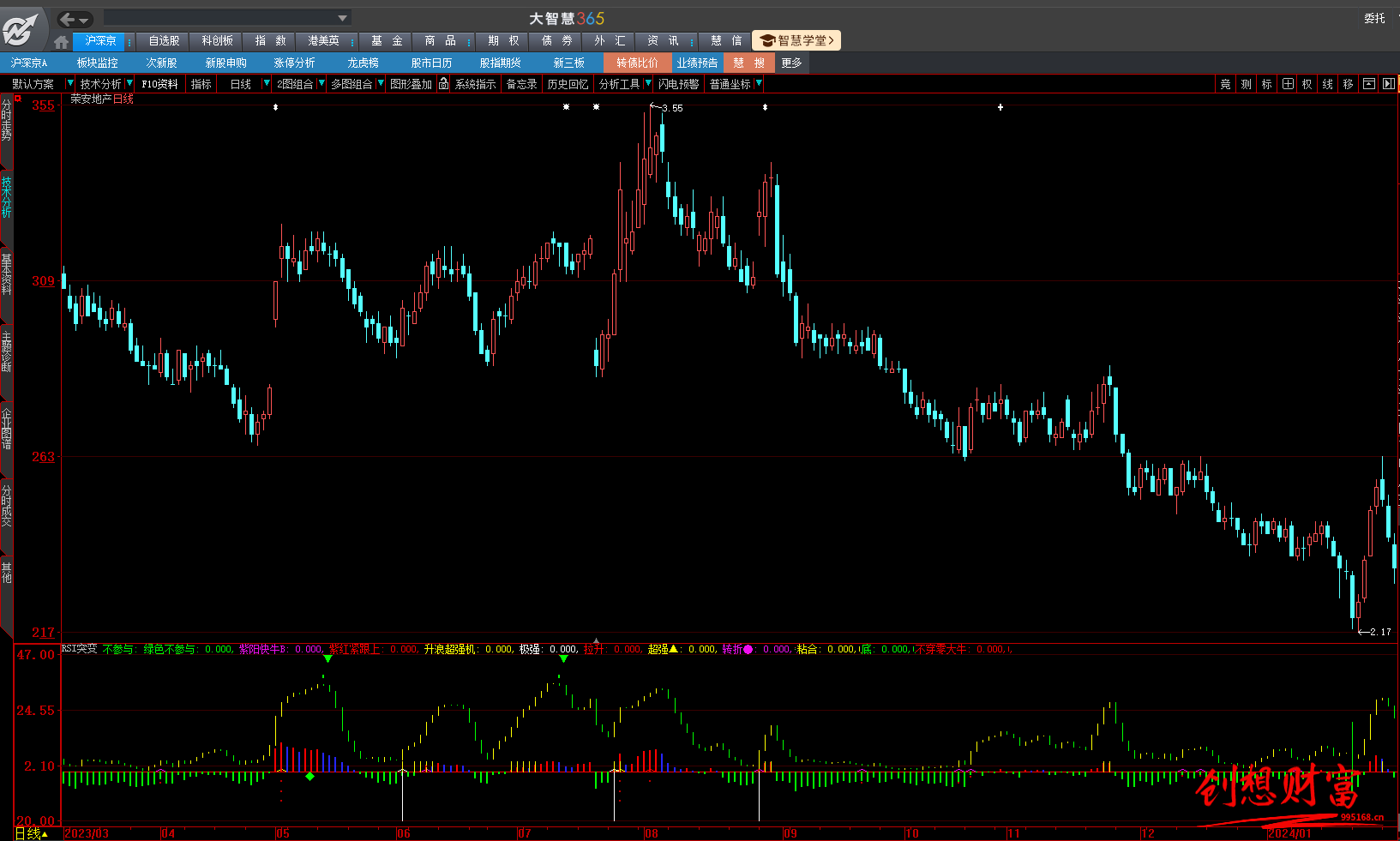Open the 板块监控 sub-tab
Viewport: 1400px width, 841px height.
tap(97, 63)
